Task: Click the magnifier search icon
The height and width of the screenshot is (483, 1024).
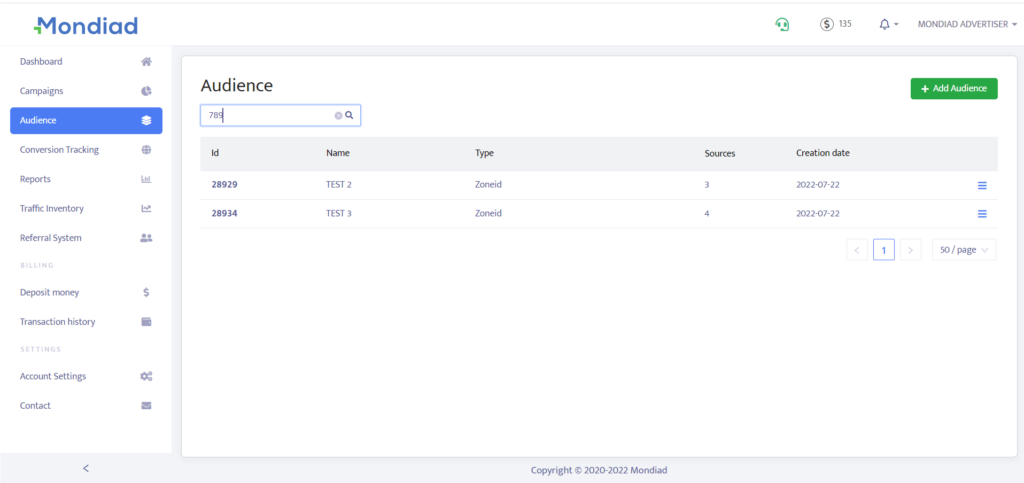Action: point(350,116)
